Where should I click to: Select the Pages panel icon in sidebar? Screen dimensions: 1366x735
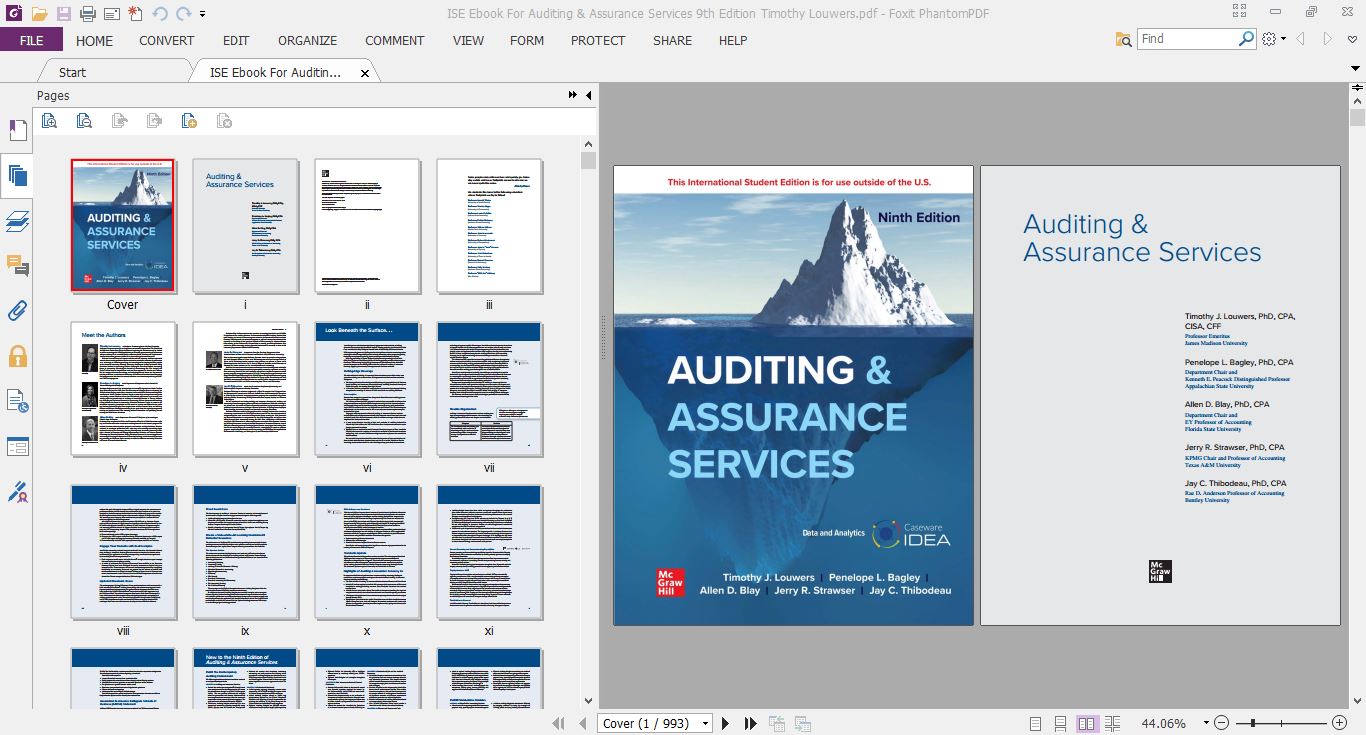(17, 176)
